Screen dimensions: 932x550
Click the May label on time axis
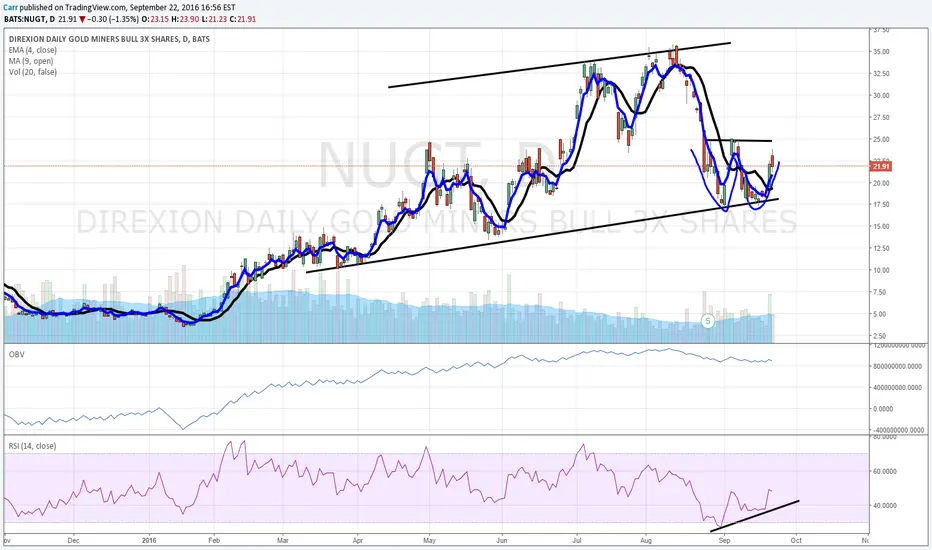430,541
